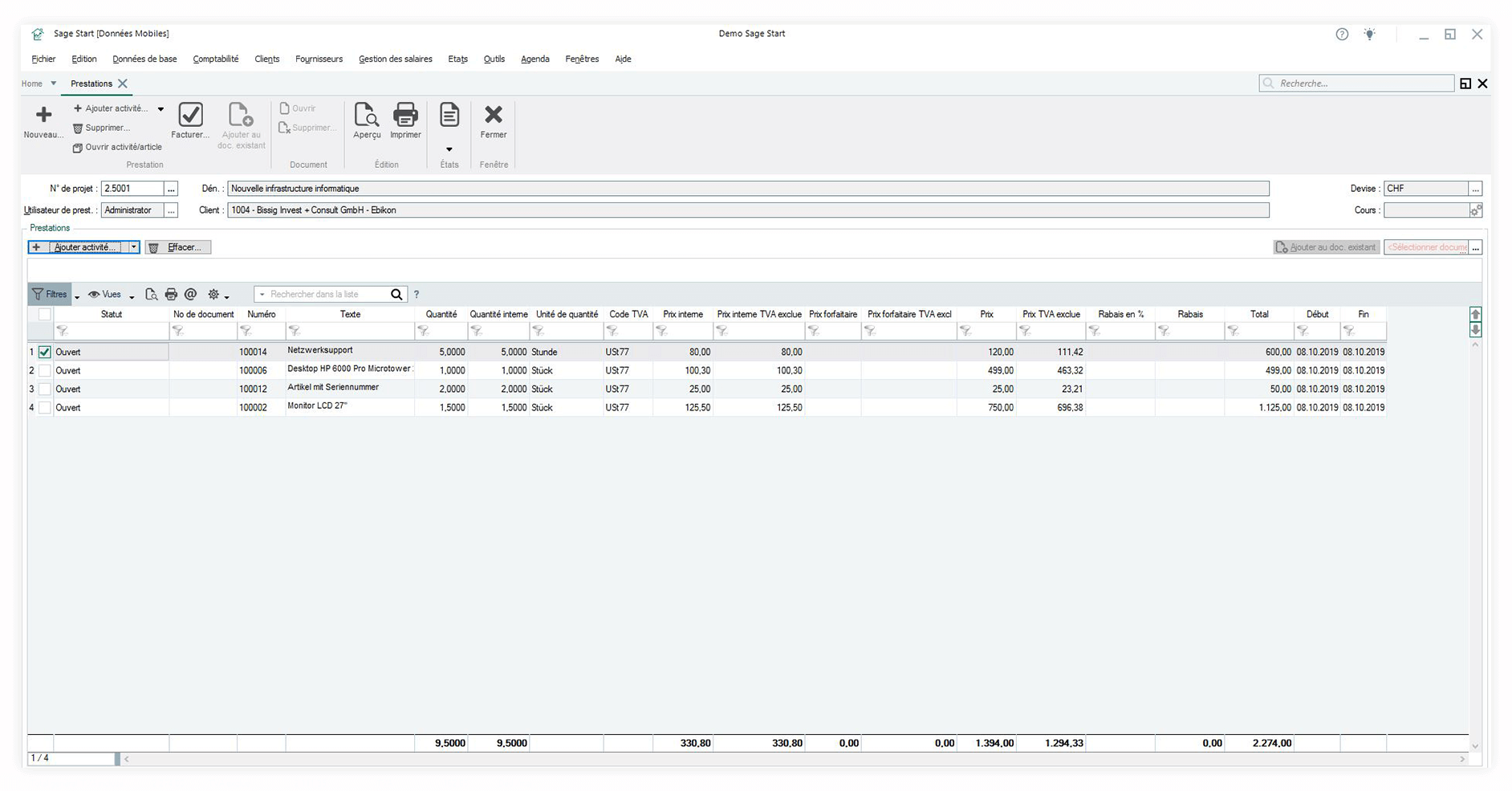Click the search magnifier in list search

(396, 295)
